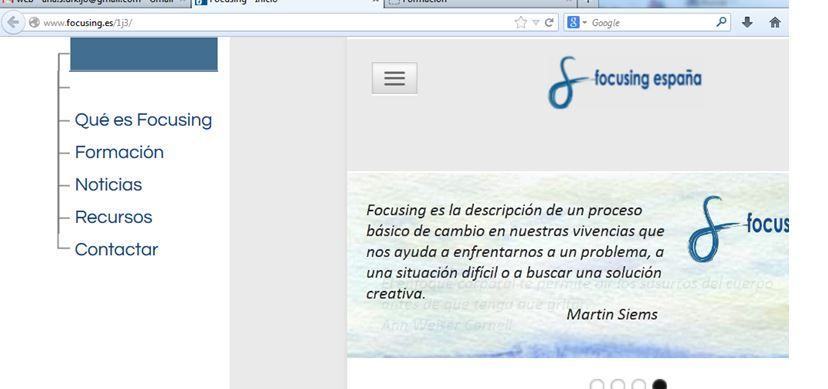
Task: Open Qué es Focusing menu item
Action: [143, 120]
